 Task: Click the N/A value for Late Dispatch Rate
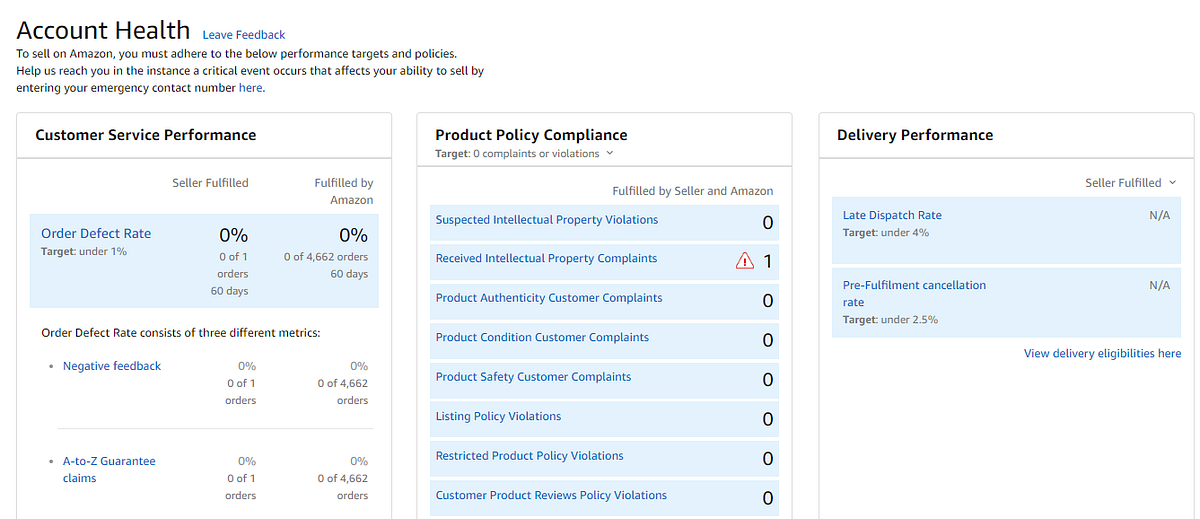pyautogui.click(x=1160, y=216)
